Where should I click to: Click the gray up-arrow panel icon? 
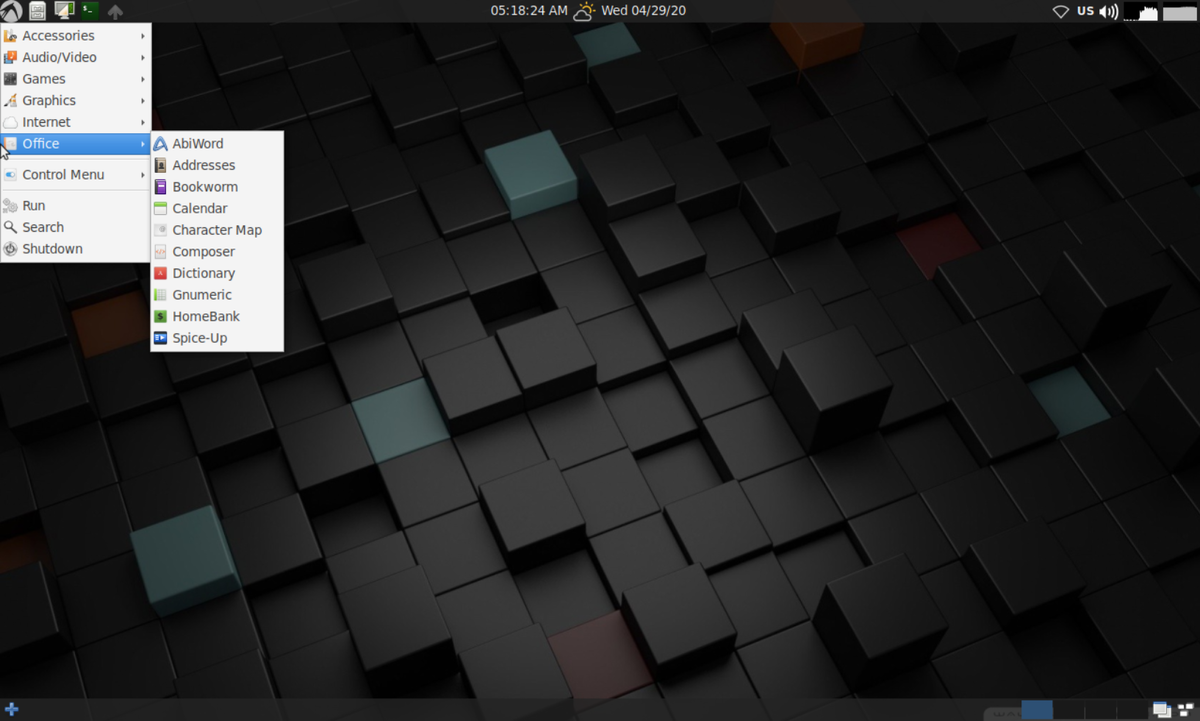pyautogui.click(x=115, y=12)
